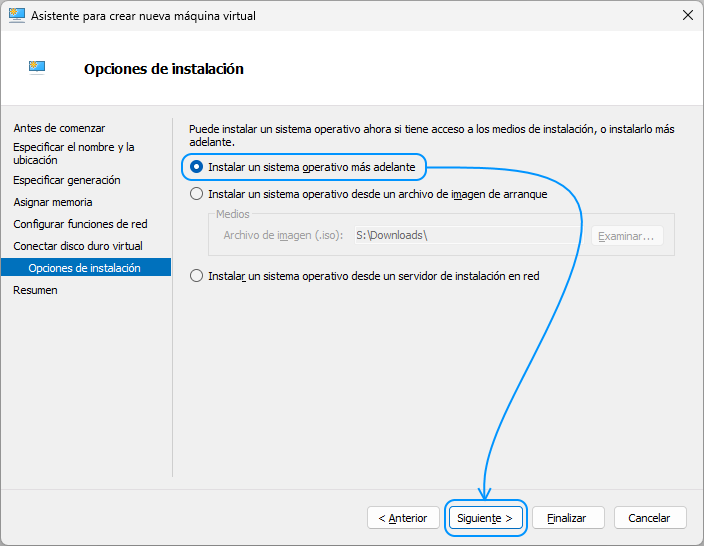Jump to 'Asignar memoria' step
704x546 pixels.
click(53, 202)
